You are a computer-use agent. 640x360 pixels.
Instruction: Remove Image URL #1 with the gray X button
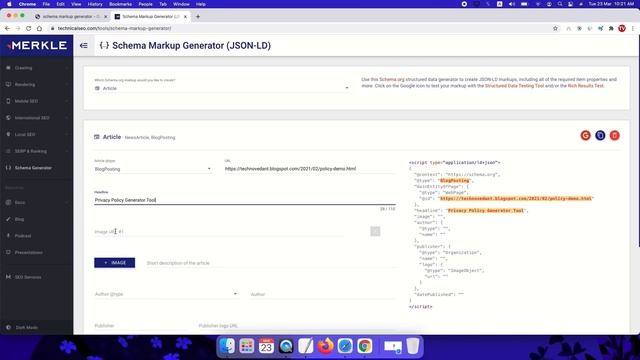pos(375,231)
